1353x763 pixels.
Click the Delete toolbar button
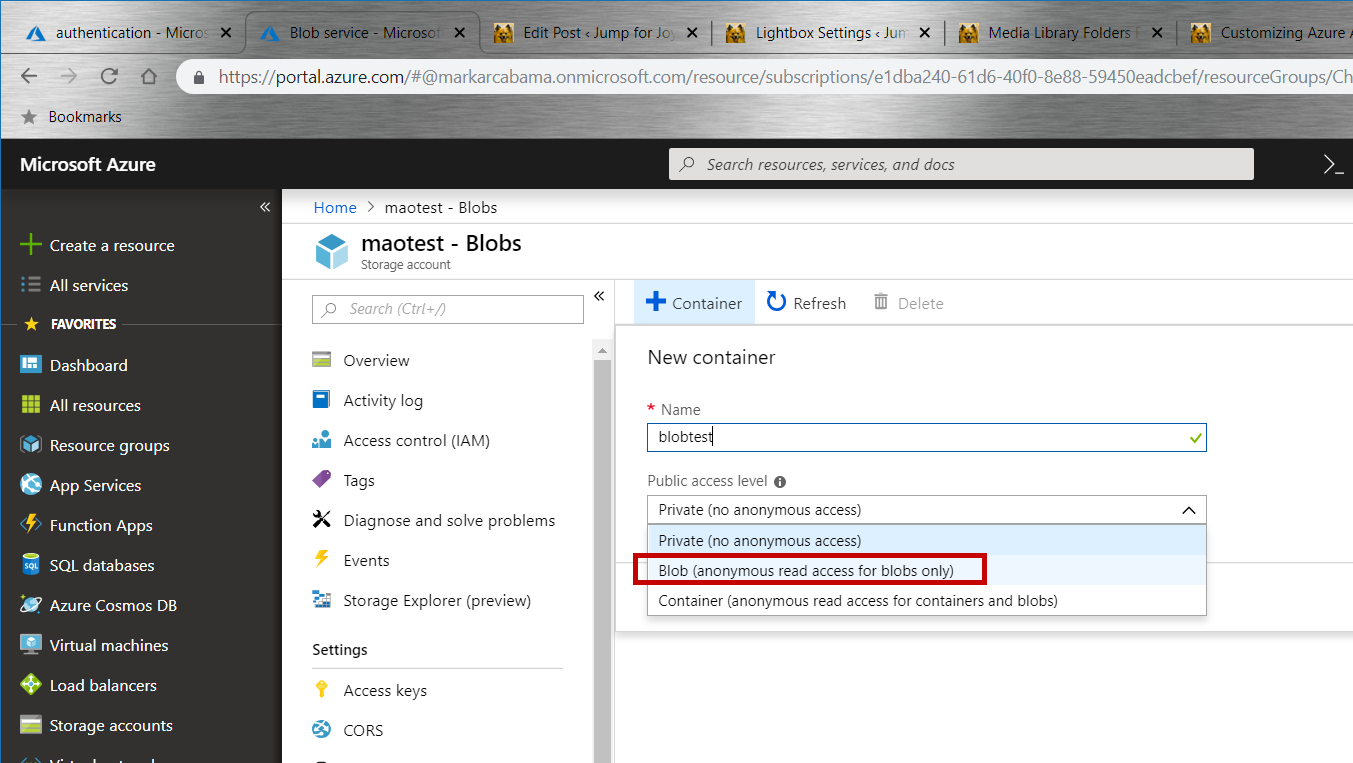pos(908,302)
